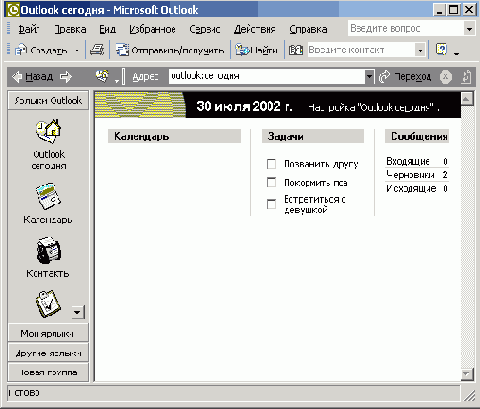Image resolution: width=480 pixels, height=409 pixels.
Task: Click the vertical scrollbar down arrow
Action: [467, 374]
